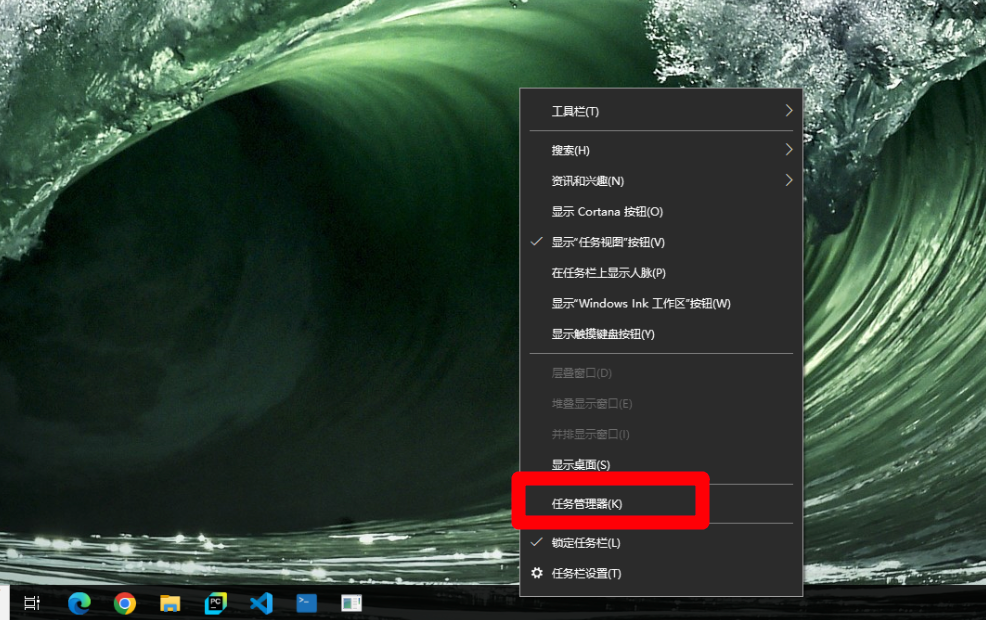Open File Explorer on the taskbar
986x620 pixels.
pos(170,603)
